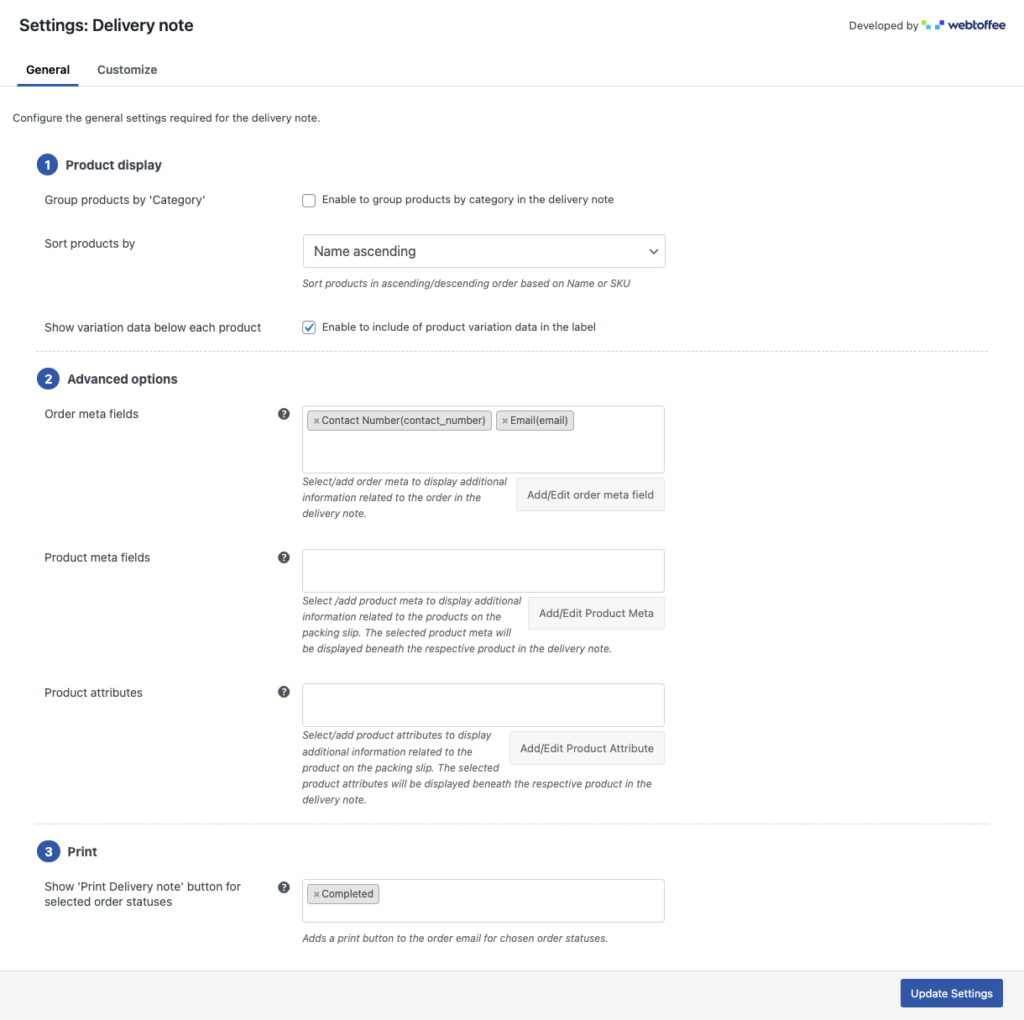Click the help icon beside Product meta fields
Screen dimensions: 1024x1020
pyautogui.click(x=284, y=558)
